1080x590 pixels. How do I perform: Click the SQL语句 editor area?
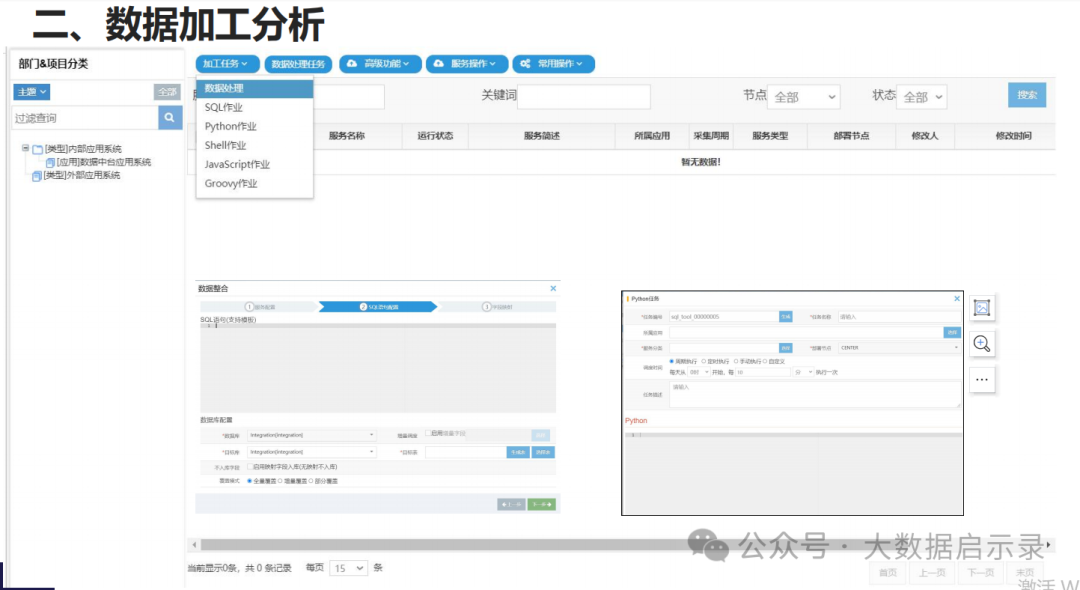377,368
